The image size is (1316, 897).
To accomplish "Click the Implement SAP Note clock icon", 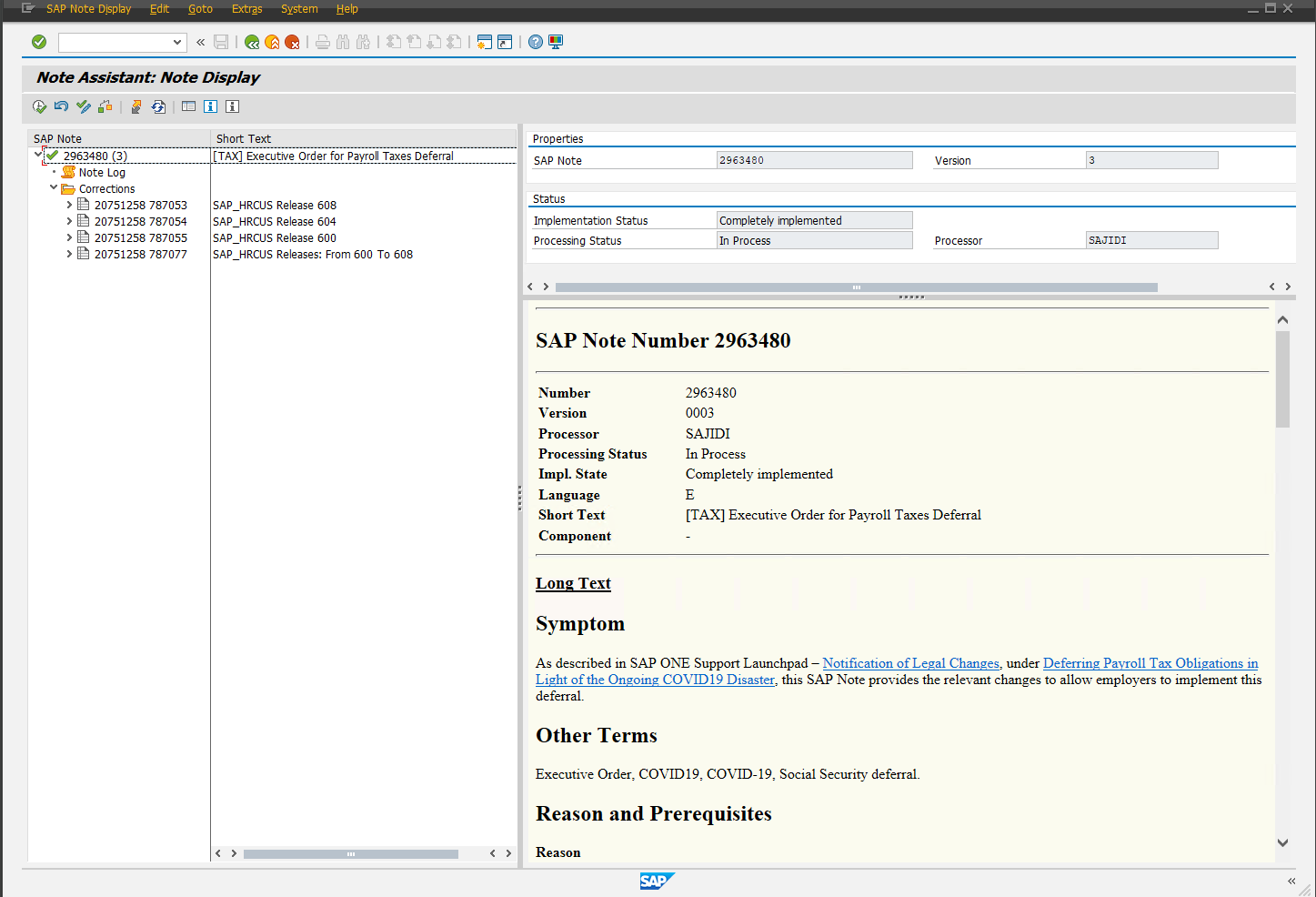I will point(39,106).
